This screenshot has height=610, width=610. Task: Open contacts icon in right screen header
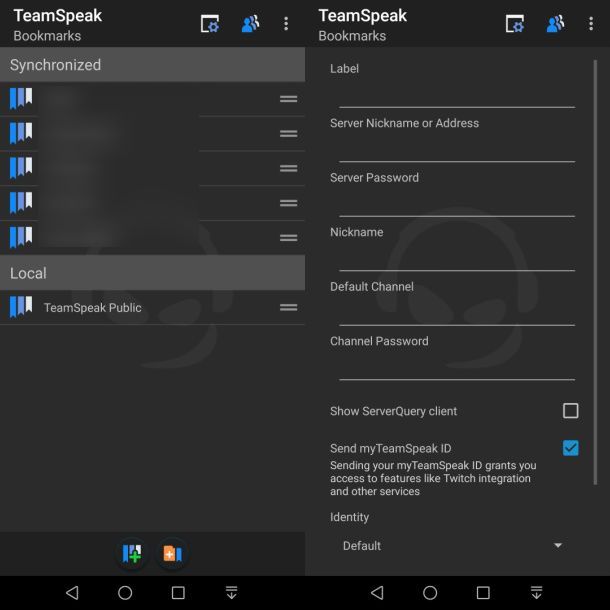[x=555, y=24]
